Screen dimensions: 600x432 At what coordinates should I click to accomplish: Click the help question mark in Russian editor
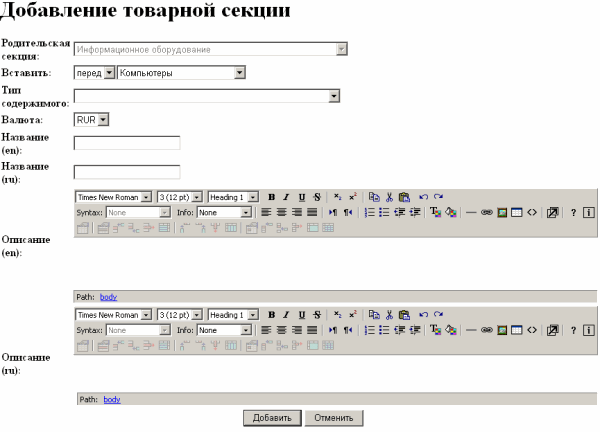pyautogui.click(x=573, y=329)
